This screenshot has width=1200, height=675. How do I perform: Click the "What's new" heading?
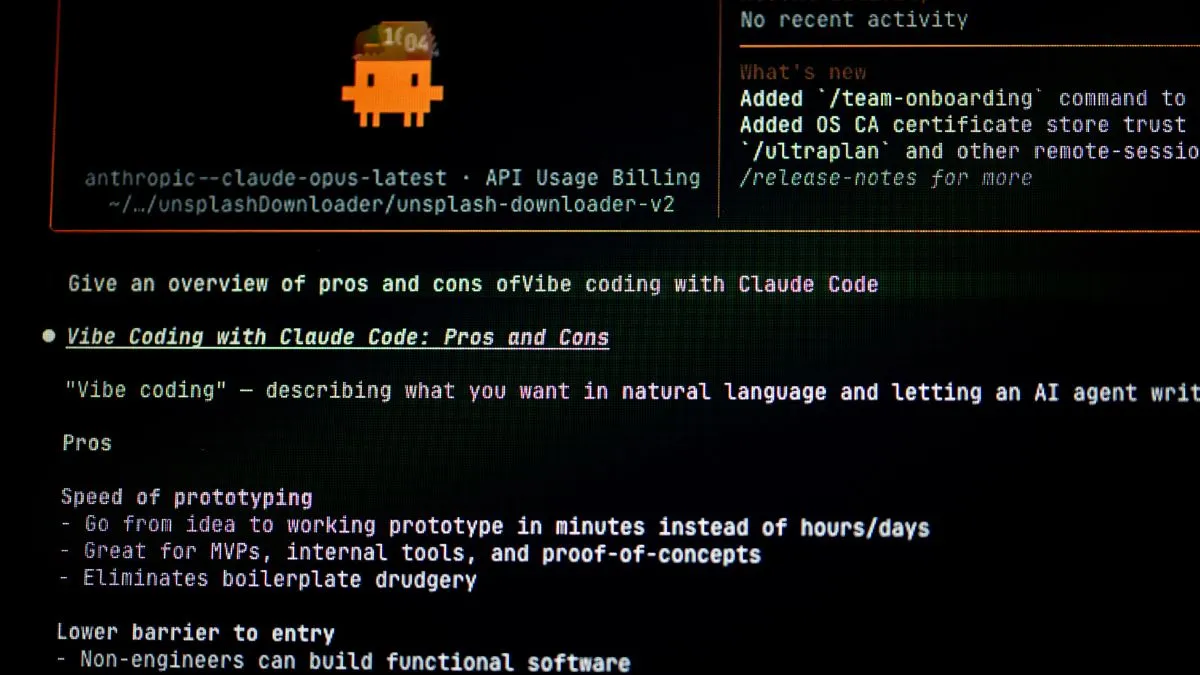[x=803, y=72]
